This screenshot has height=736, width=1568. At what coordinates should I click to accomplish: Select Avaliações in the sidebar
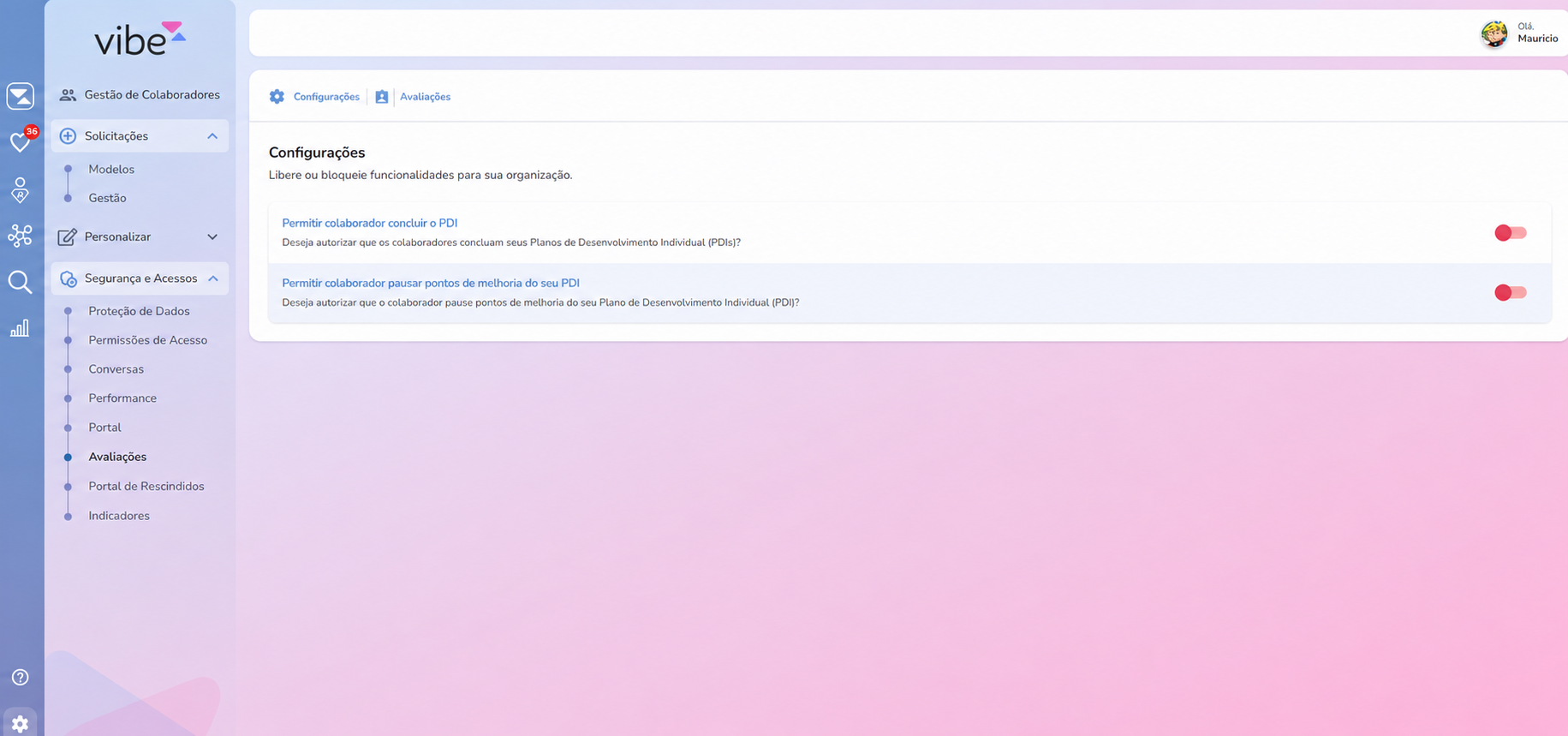(x=117, y=457)
